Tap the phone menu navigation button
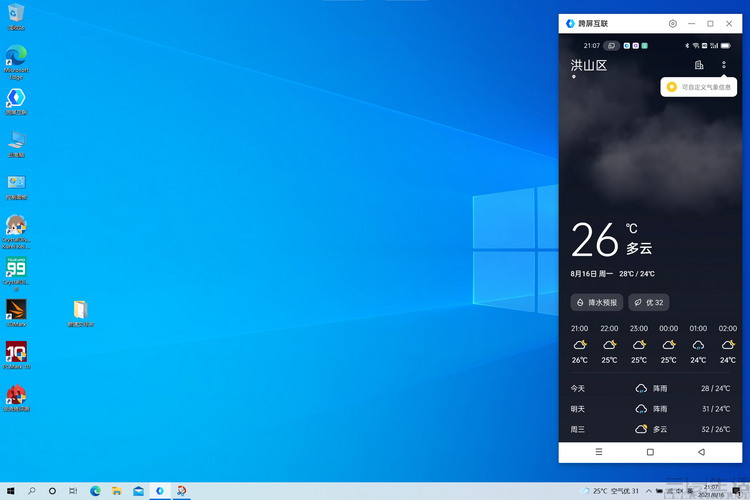Screen dimensions: 750x500 (599, 452)
